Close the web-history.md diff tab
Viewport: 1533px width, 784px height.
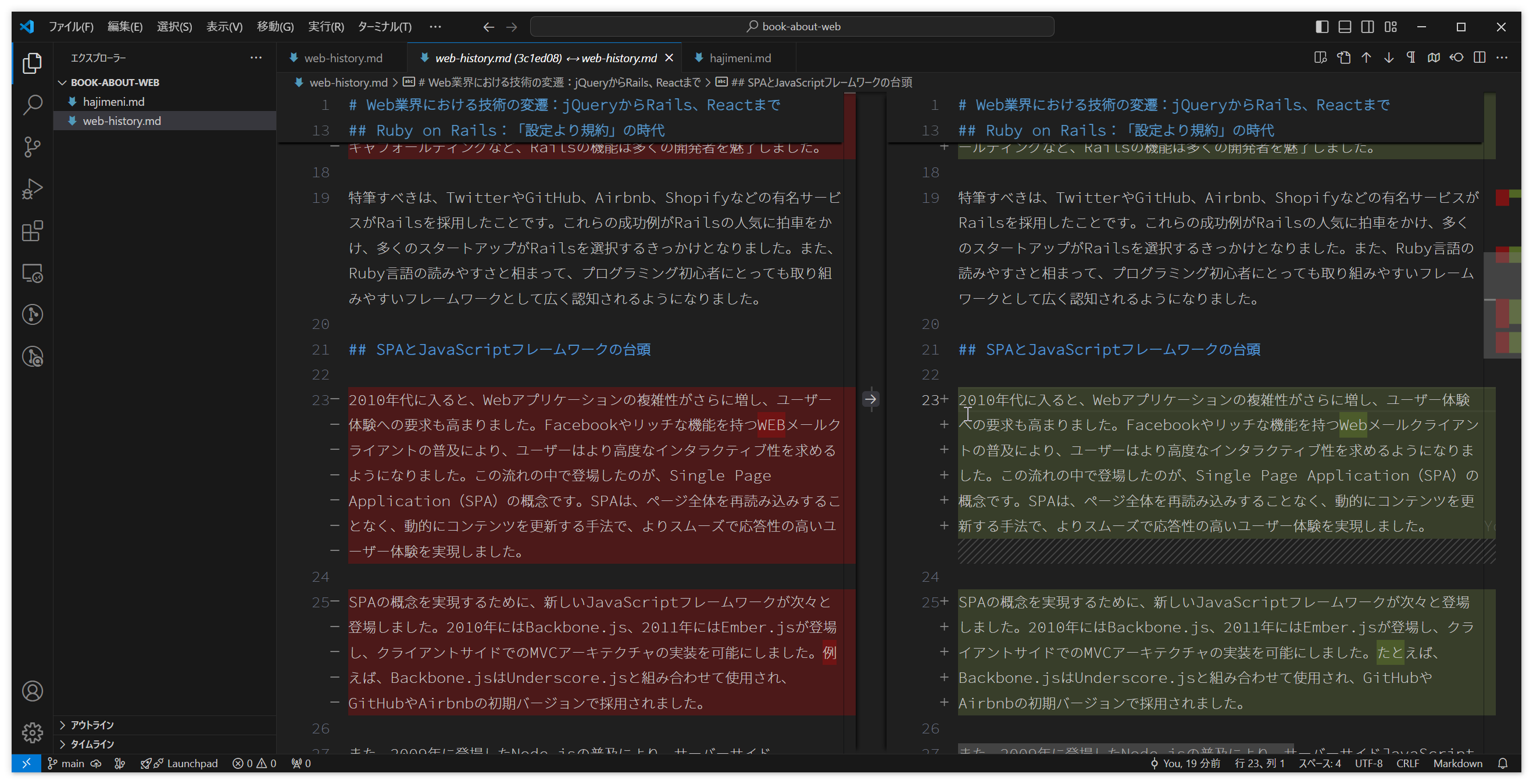669,58
